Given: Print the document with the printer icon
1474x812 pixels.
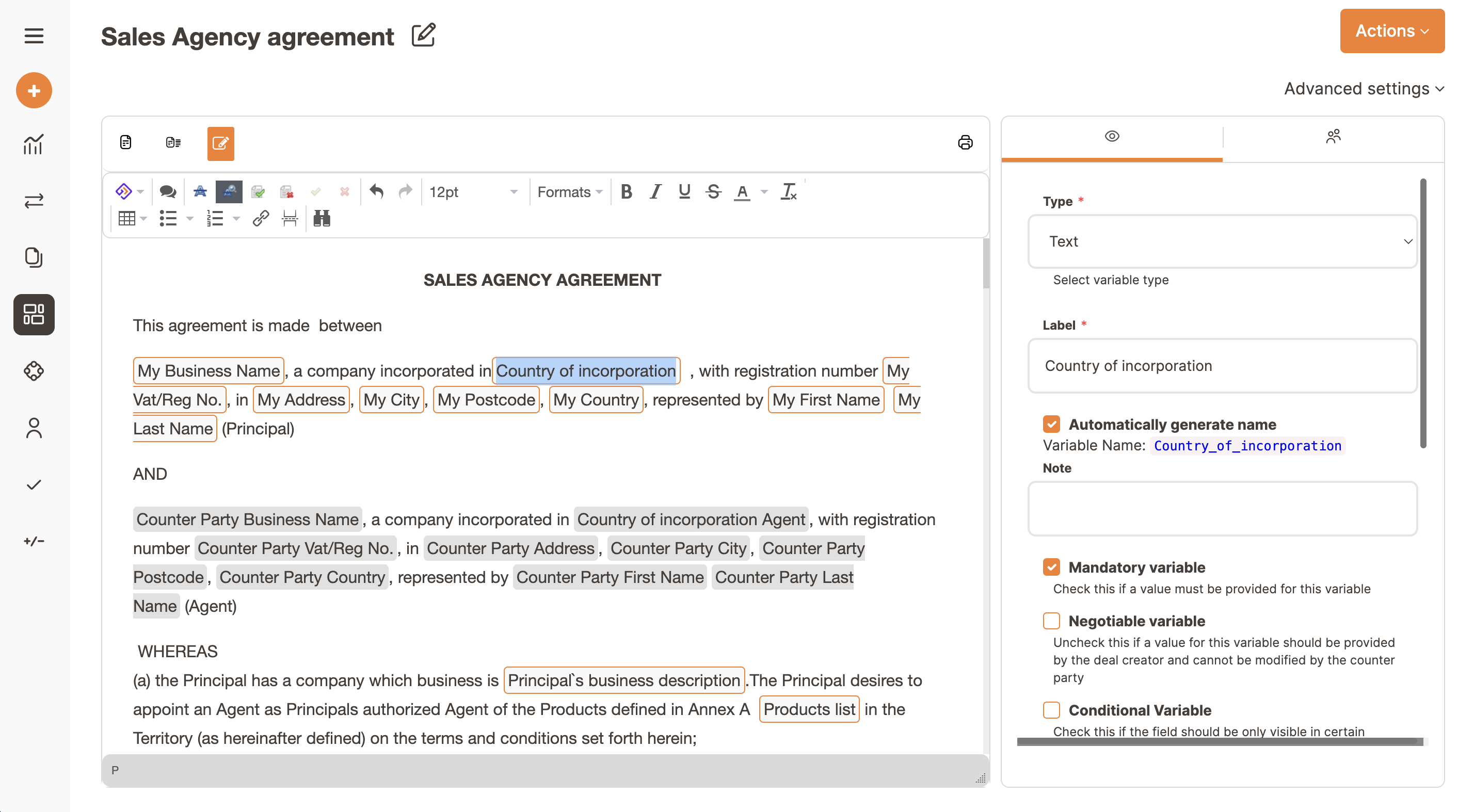Looking at the screenshot, I should click(x=965, y=142).
